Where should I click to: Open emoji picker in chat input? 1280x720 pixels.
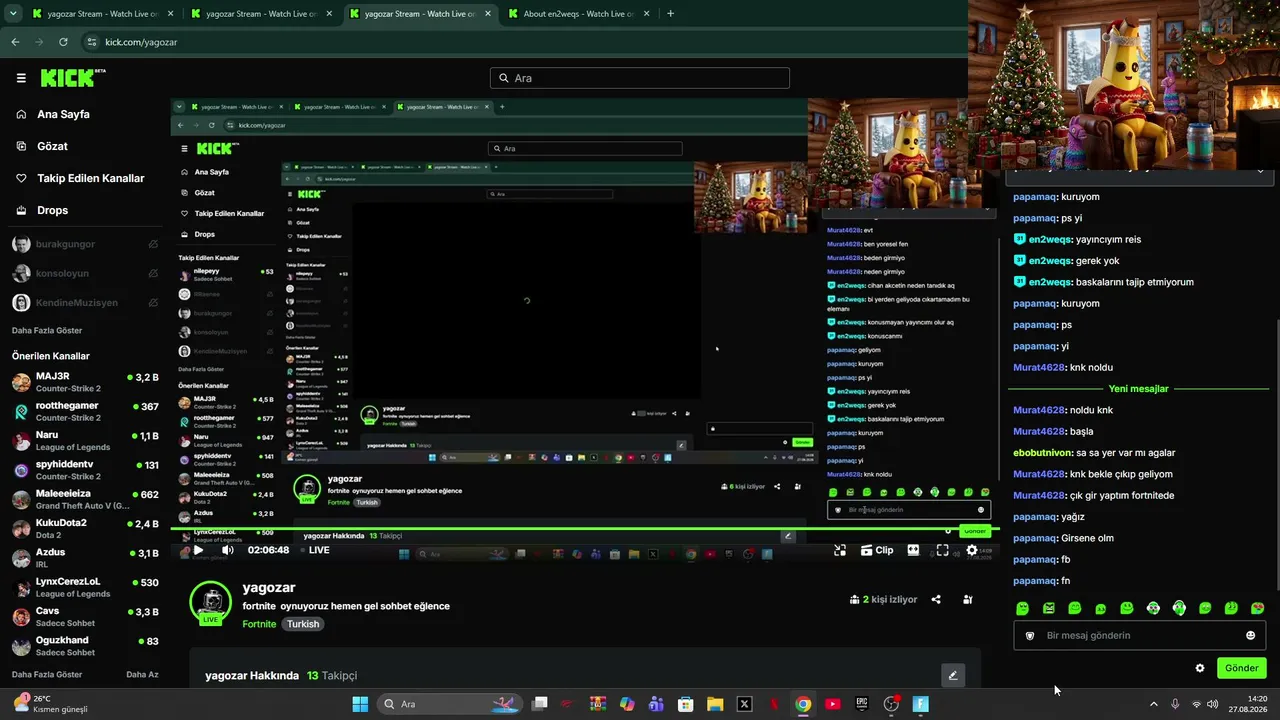coord(1250,635)
